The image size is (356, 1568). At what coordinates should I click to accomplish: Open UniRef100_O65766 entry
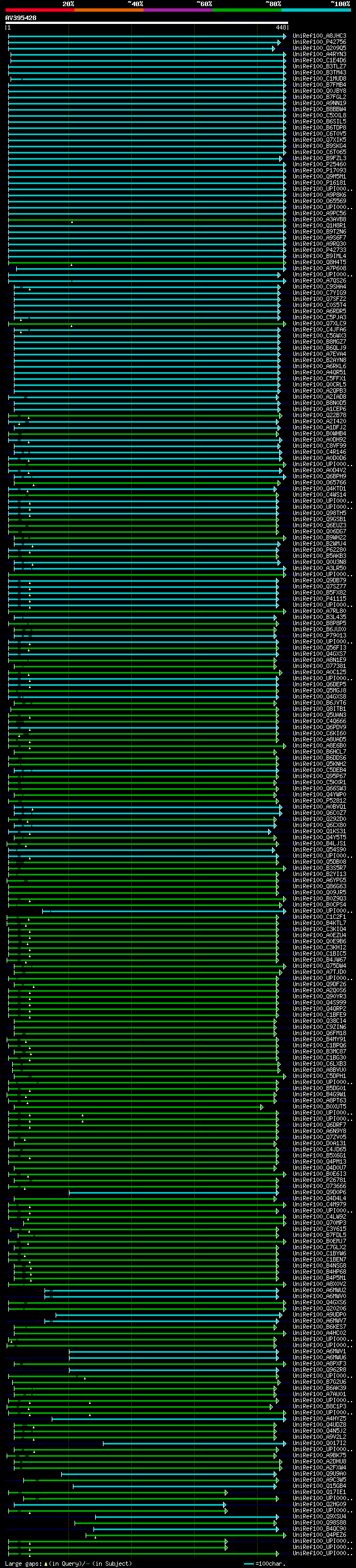(x=319, y=483)
